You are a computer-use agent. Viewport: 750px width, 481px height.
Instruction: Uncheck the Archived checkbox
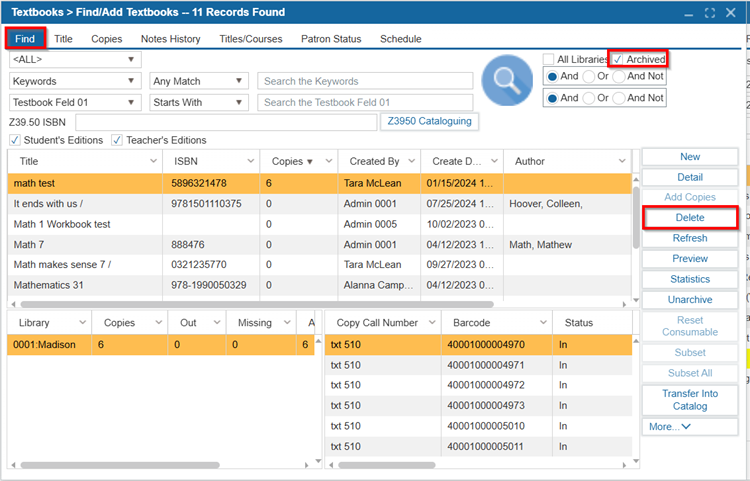pyautogui.click(x=618, y=59)
